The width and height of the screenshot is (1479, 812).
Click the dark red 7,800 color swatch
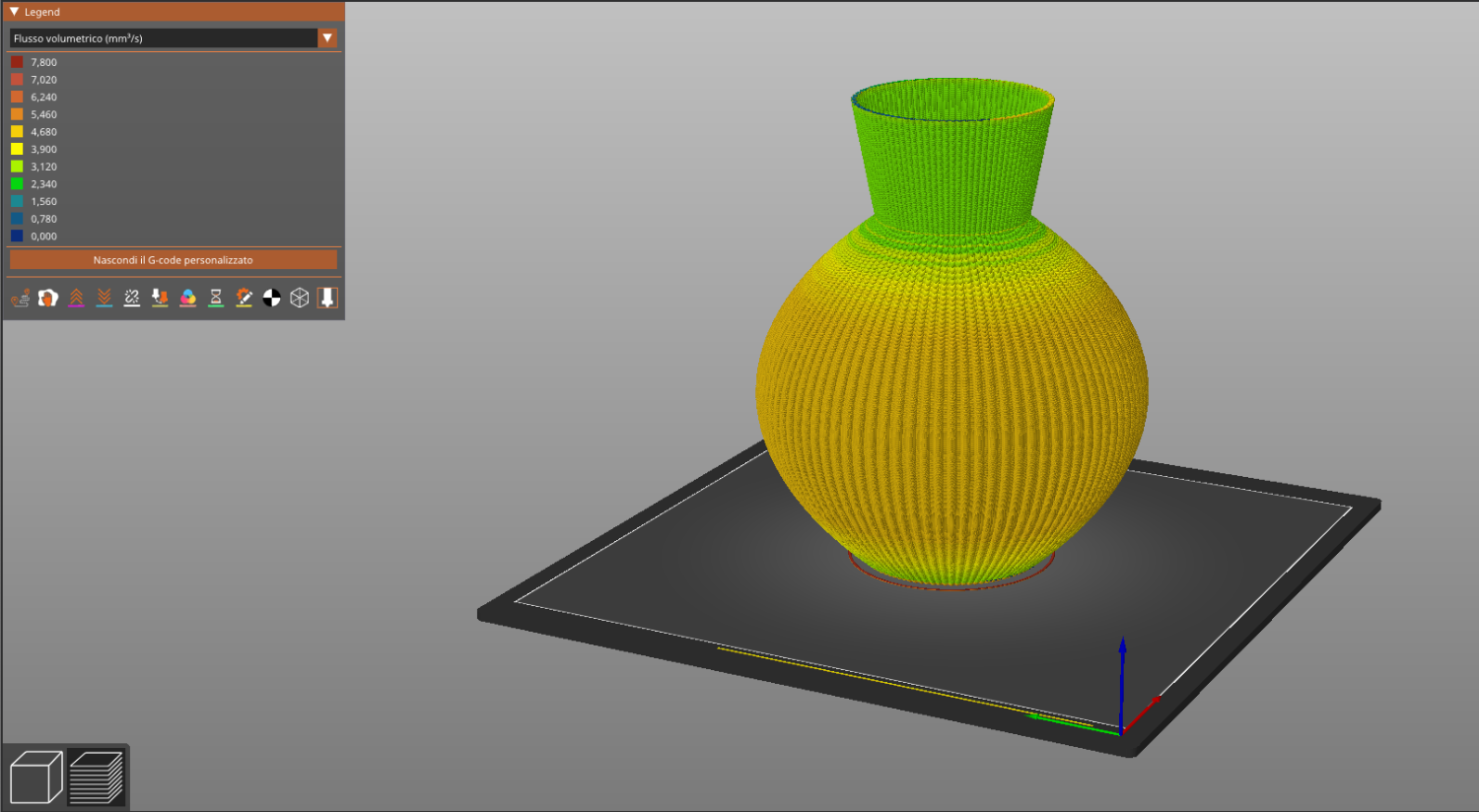[17, 62]
